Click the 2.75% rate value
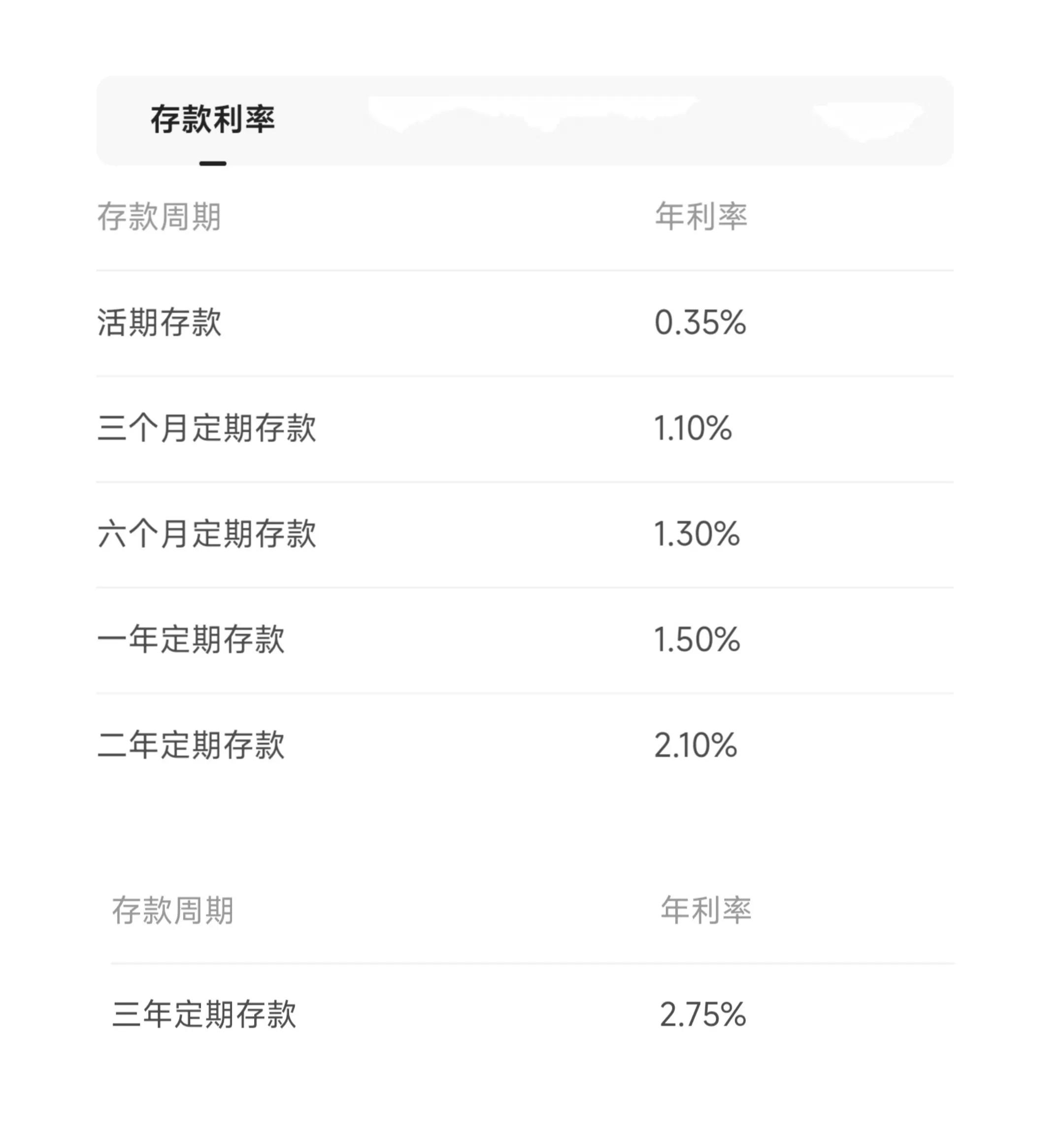This screenshot has width=1064, height=1142. pyautogui.click(x=702, y=1014)
